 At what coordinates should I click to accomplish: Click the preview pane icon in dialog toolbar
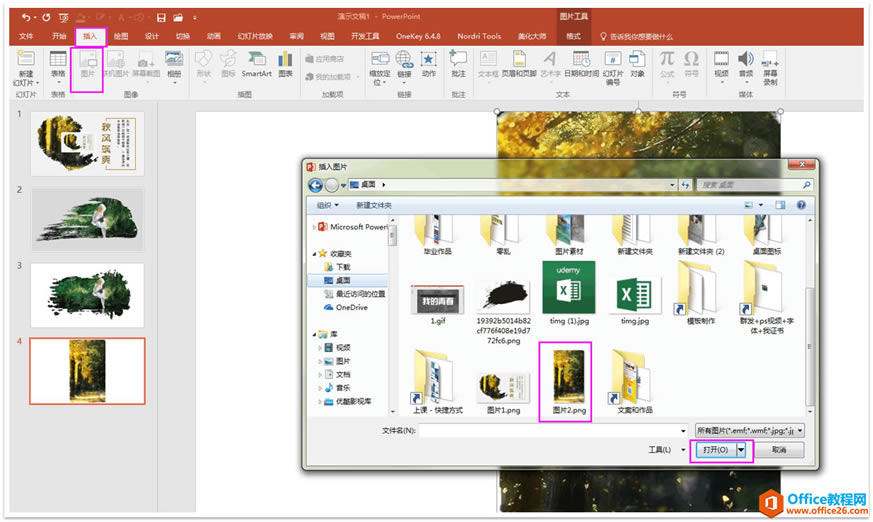(x=781, y=205)
